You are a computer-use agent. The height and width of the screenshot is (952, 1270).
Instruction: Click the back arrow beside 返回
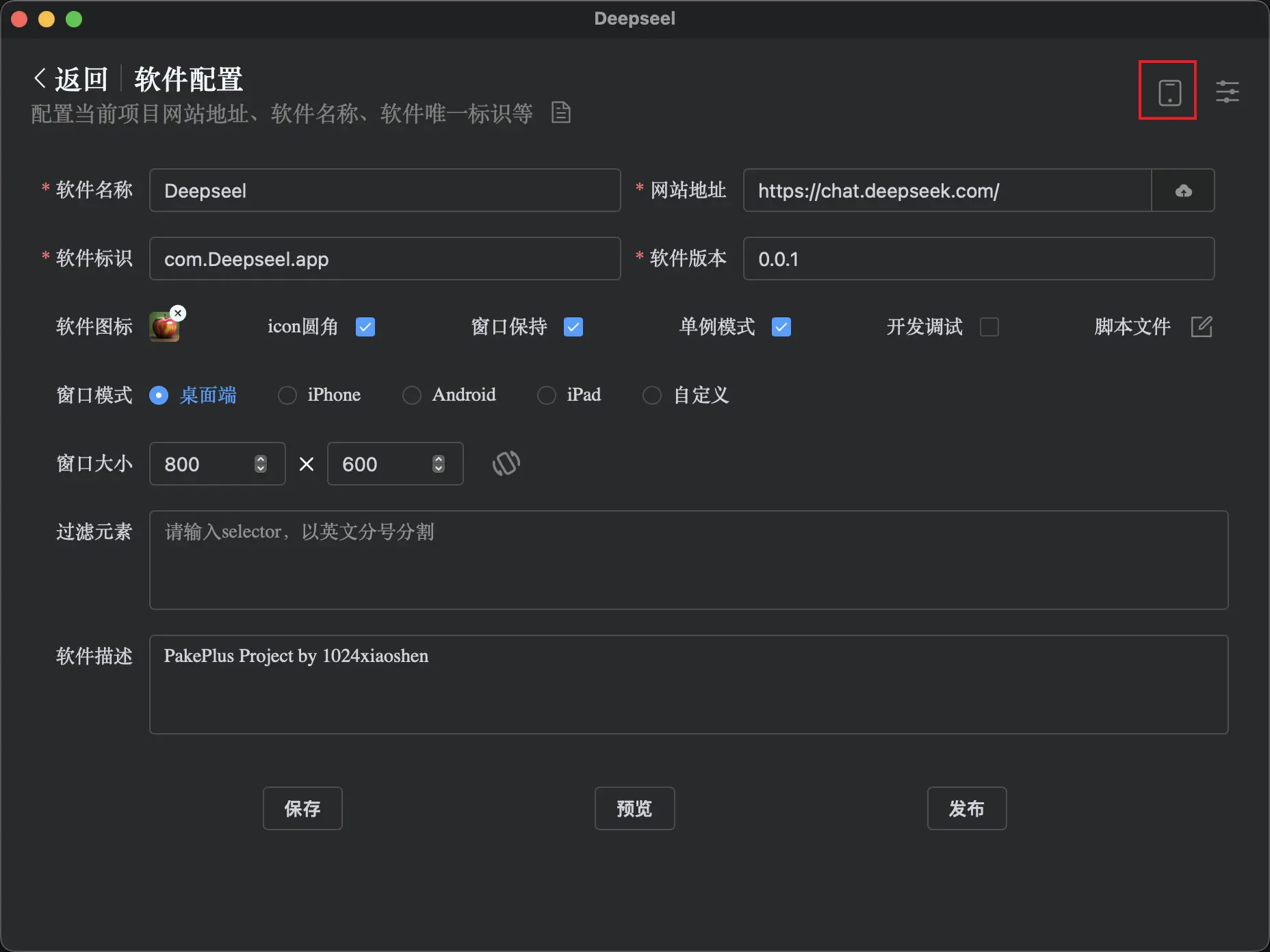tap(39, 77)
